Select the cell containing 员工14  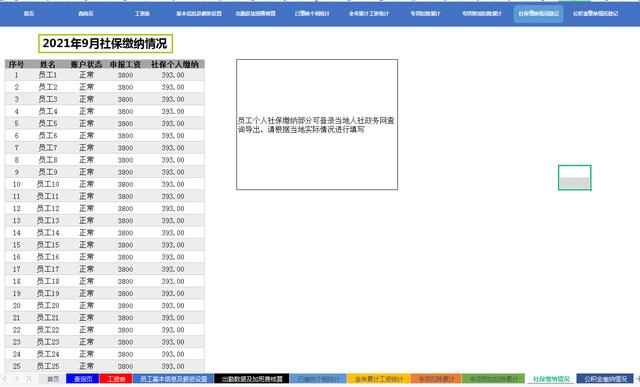click(x=48, y=233)
